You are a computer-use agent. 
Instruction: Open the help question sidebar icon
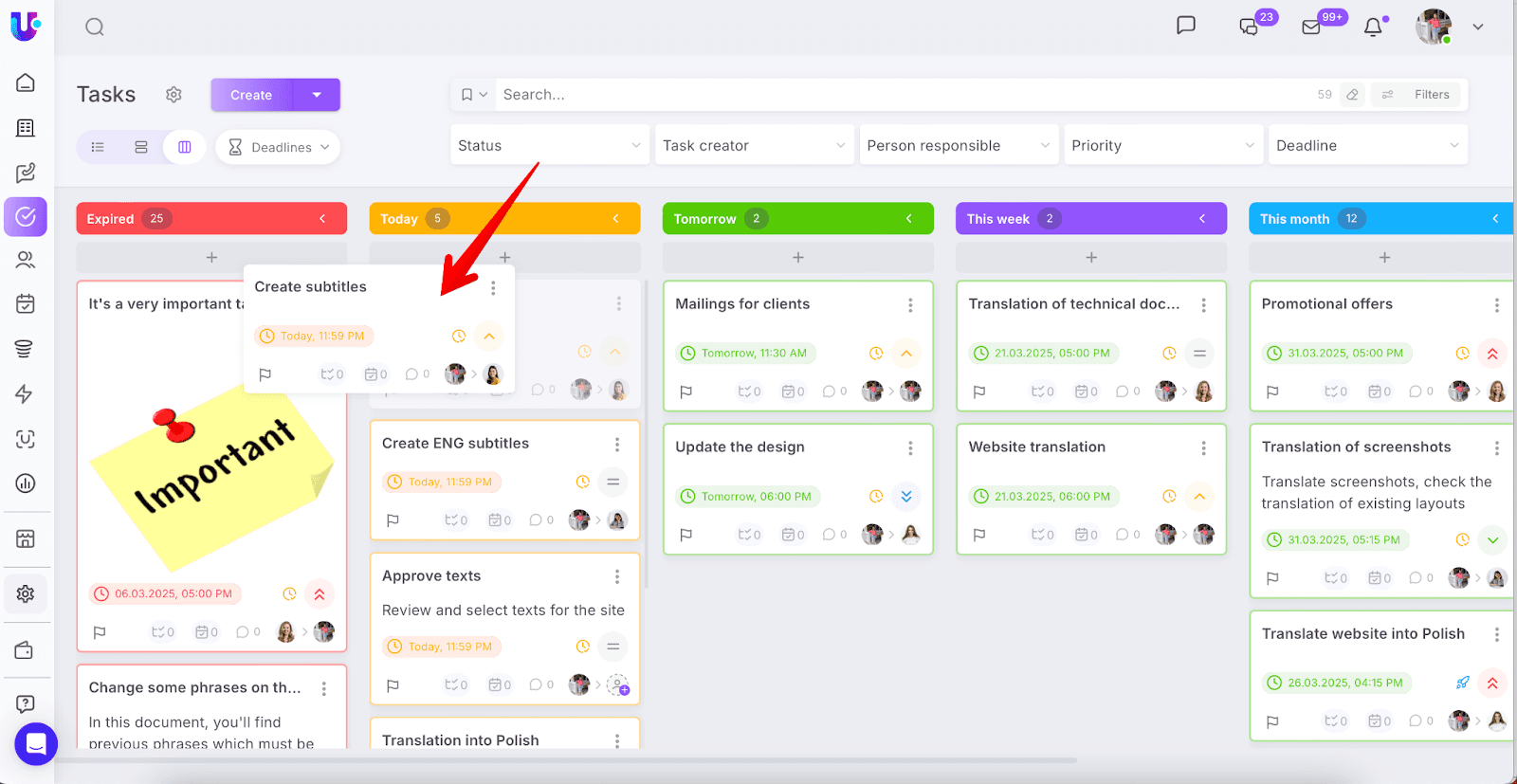coord(26,703)
